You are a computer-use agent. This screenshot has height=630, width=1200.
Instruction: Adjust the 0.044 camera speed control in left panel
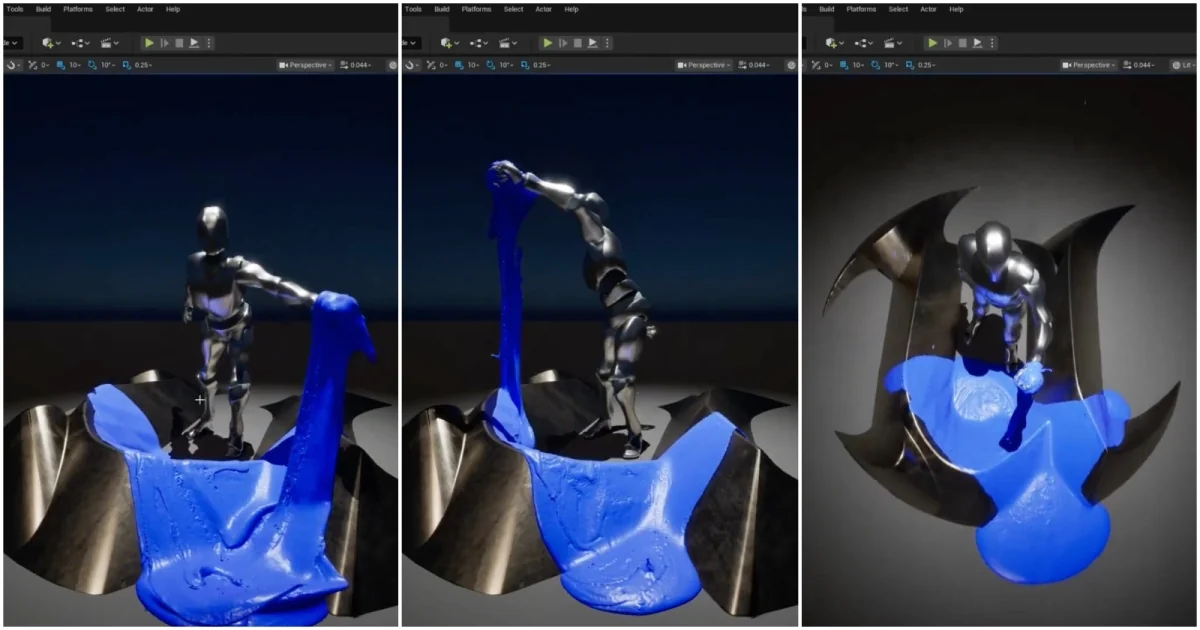tap(355, 65)
